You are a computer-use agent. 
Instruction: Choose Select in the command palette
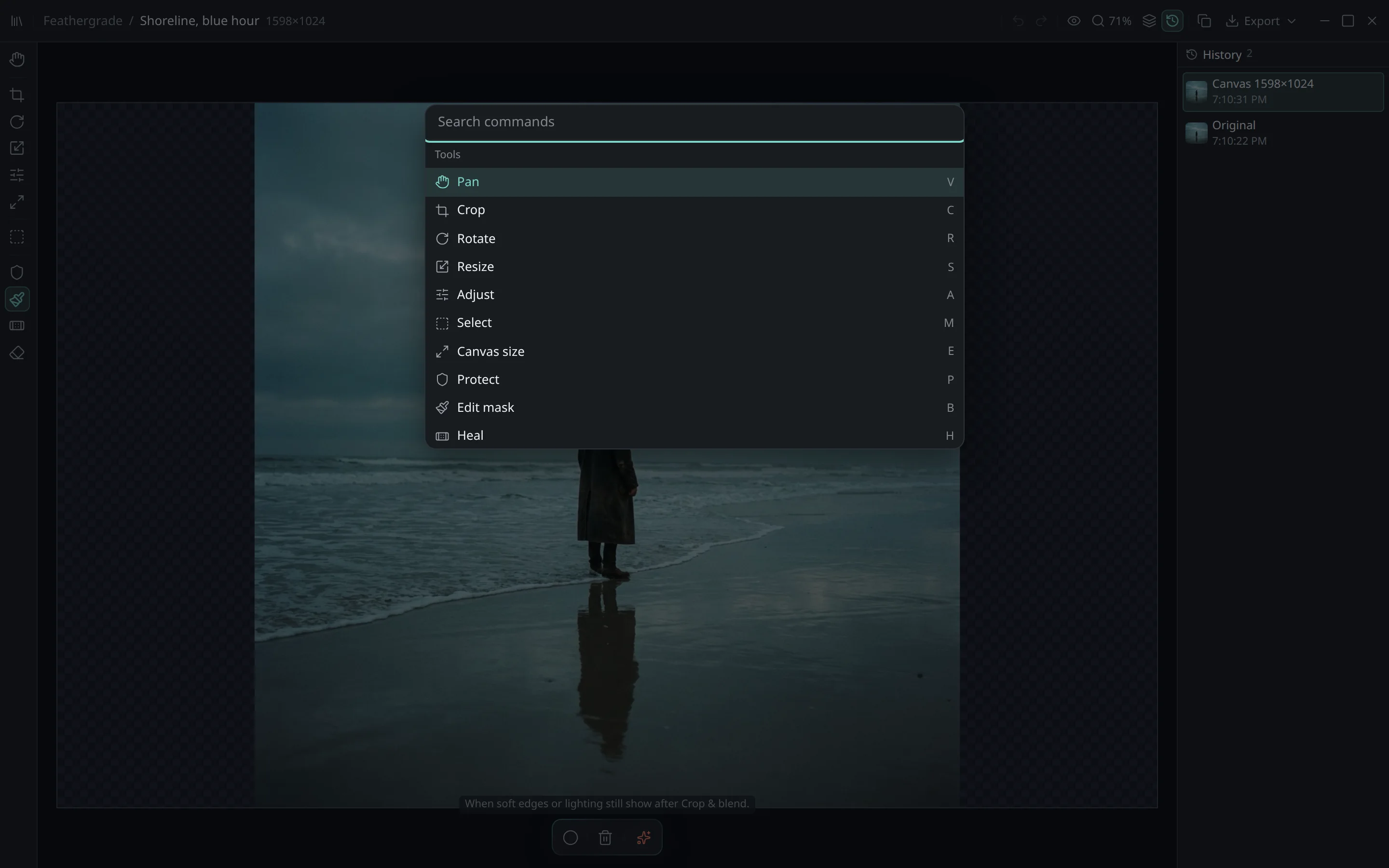coord(694,323)
